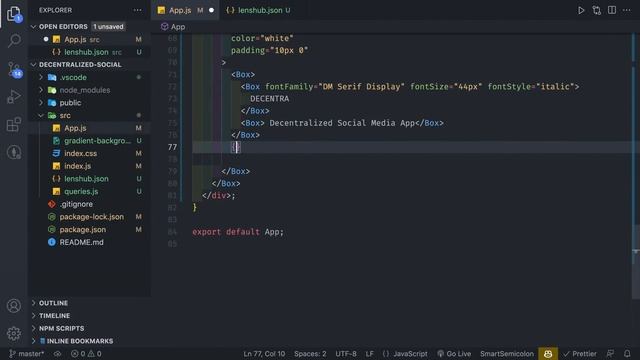Open App.js in src folder
This screenshot has height=360, width=640.
pyautogui.click(x=89, y=128)
